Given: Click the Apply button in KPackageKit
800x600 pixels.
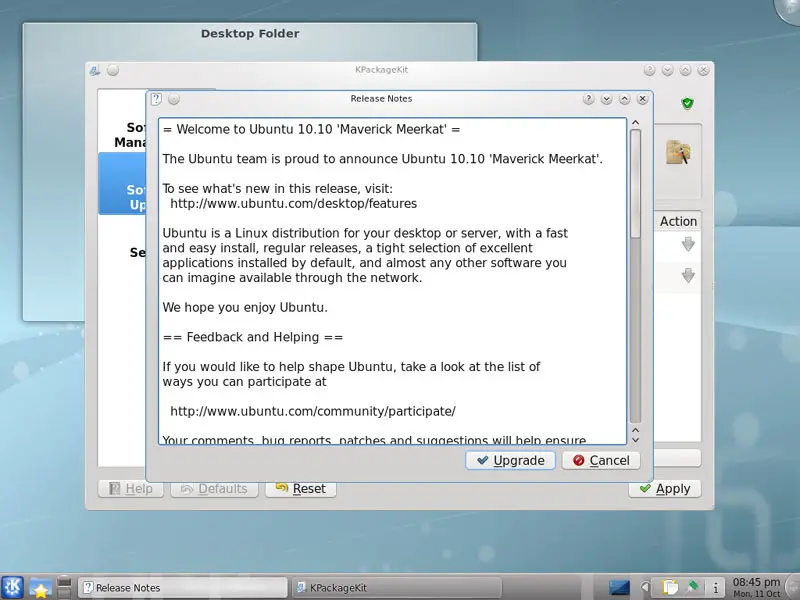Looking at the screenshot, I should point(664,488).
